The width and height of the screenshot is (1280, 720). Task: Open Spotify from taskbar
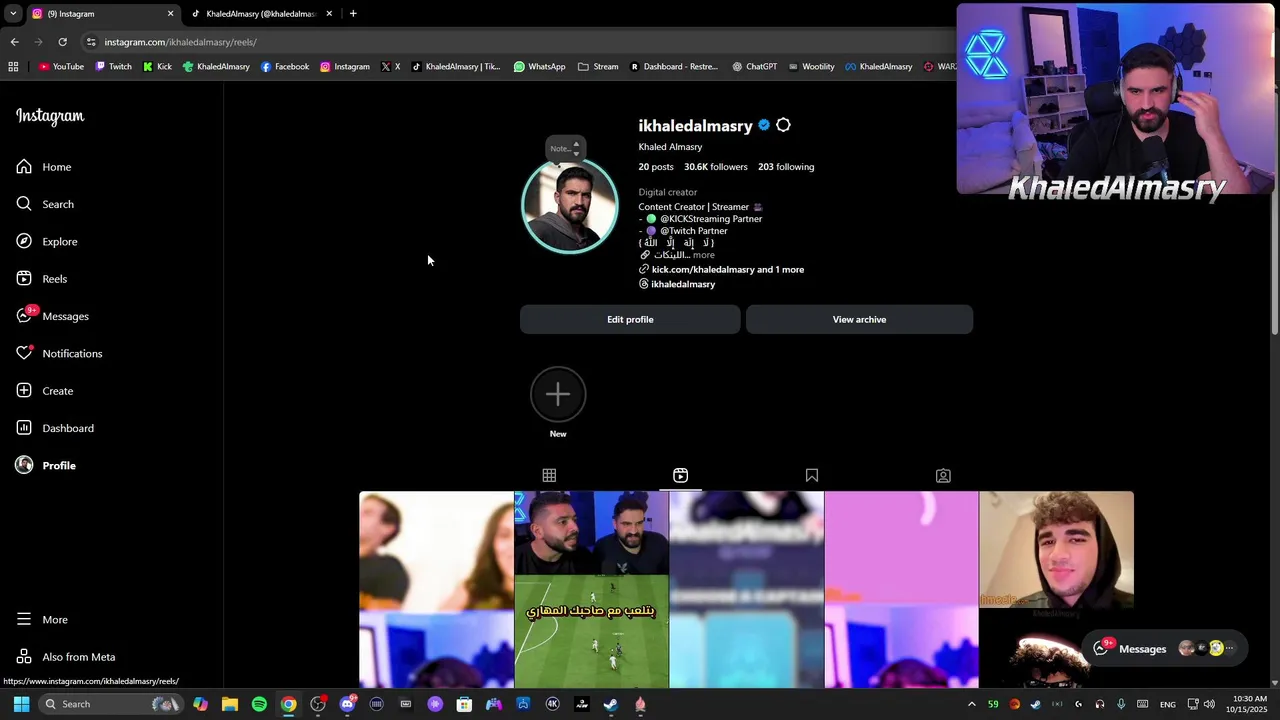point(259,704)
